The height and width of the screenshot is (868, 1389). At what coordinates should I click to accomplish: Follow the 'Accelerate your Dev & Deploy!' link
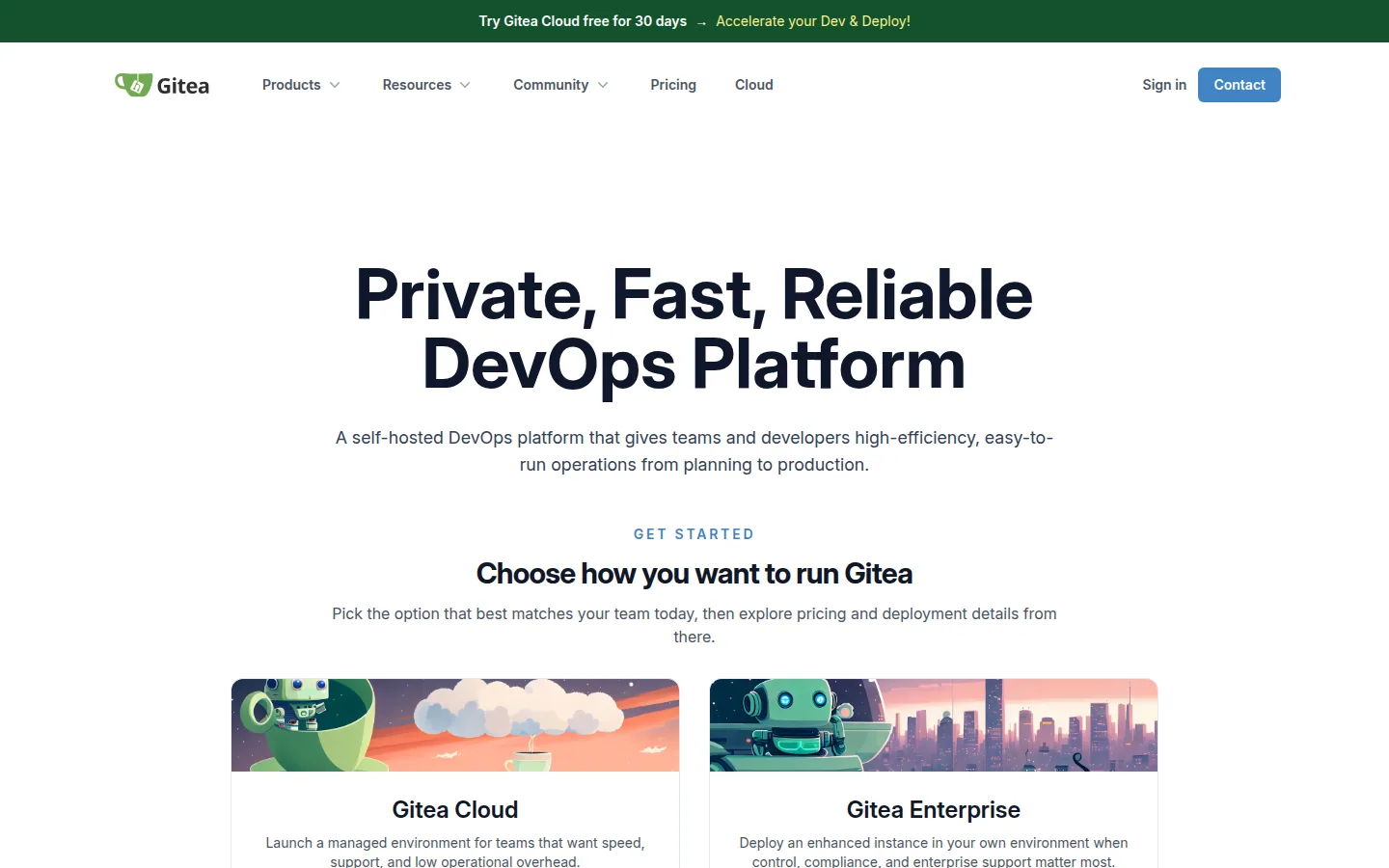click(x=813, y=21)
